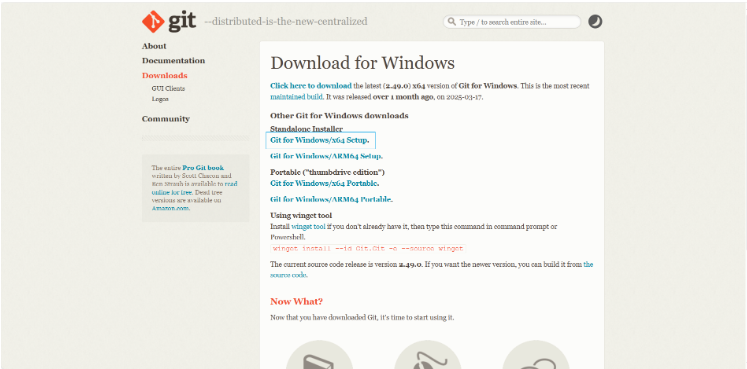
Task: Focus the site search field
Action: [512, 22]
